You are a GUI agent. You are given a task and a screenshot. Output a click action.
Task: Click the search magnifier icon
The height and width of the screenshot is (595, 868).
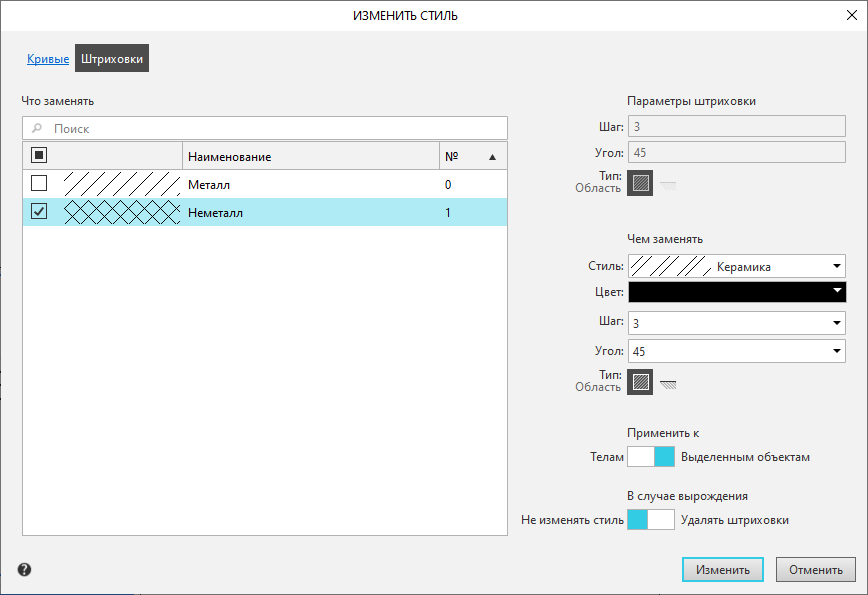38,129
